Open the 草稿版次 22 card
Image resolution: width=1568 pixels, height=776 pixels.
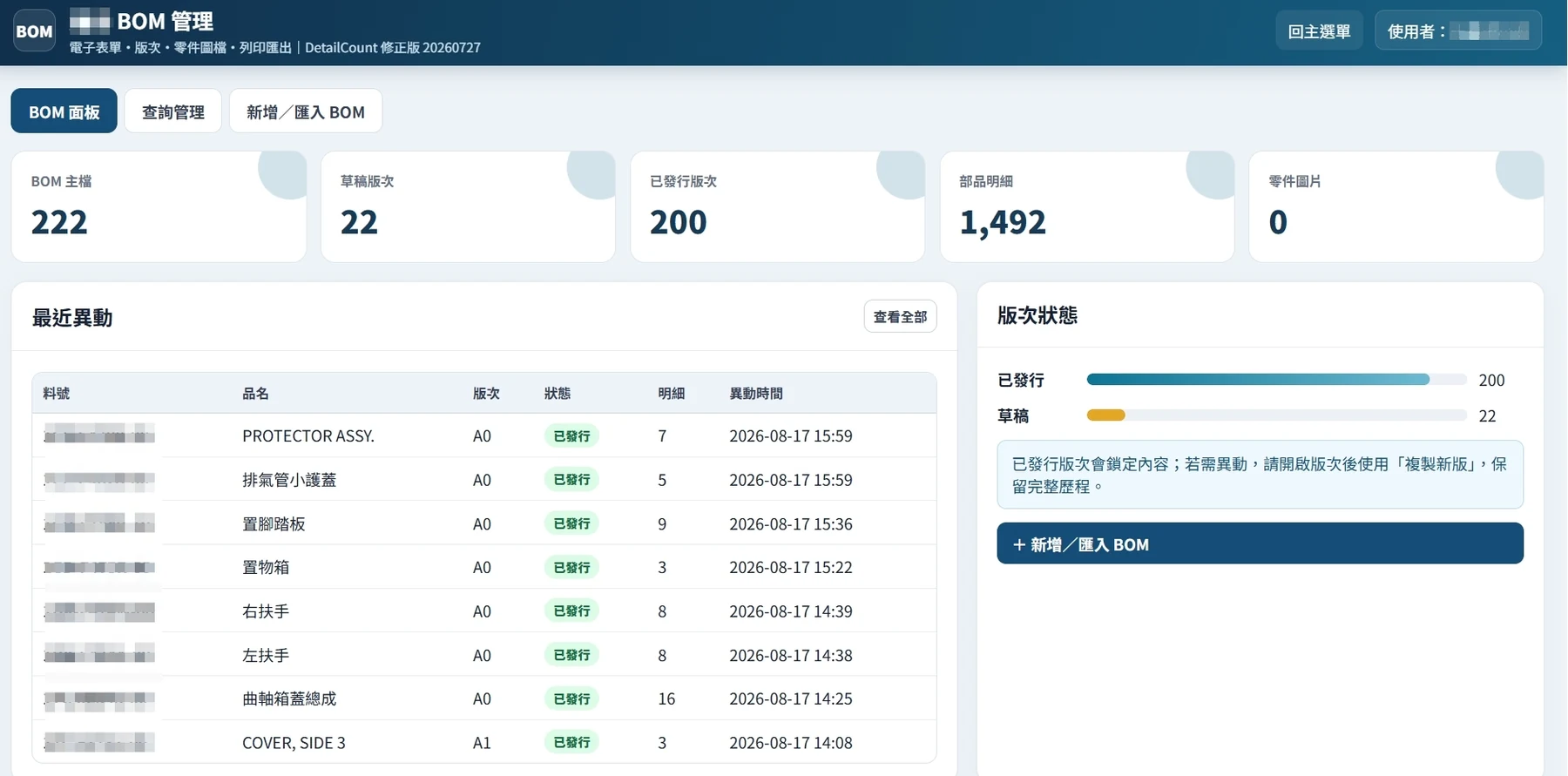pos(468,206)
